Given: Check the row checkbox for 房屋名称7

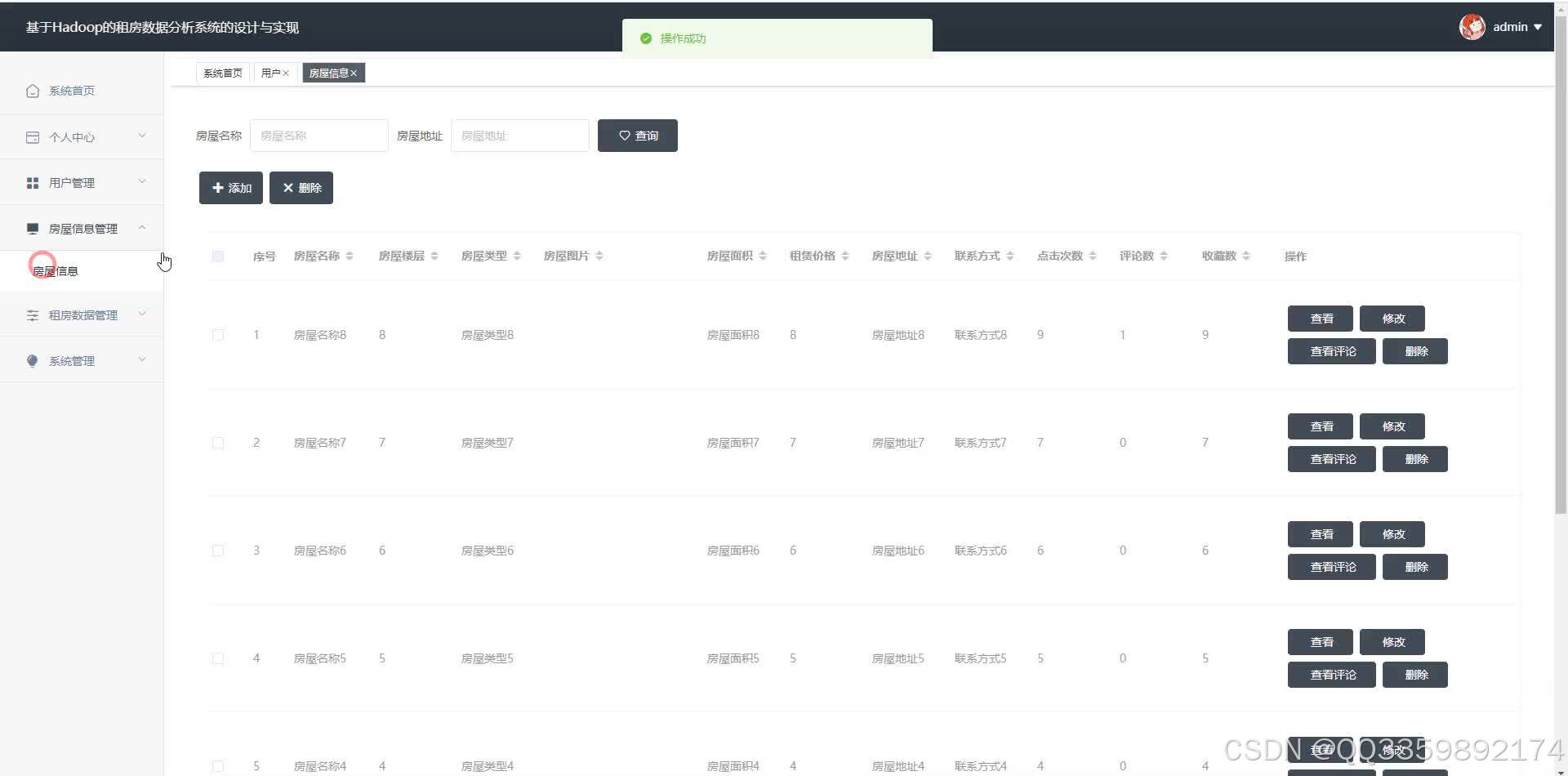Looking at the screenshot, I should [218, 443].
